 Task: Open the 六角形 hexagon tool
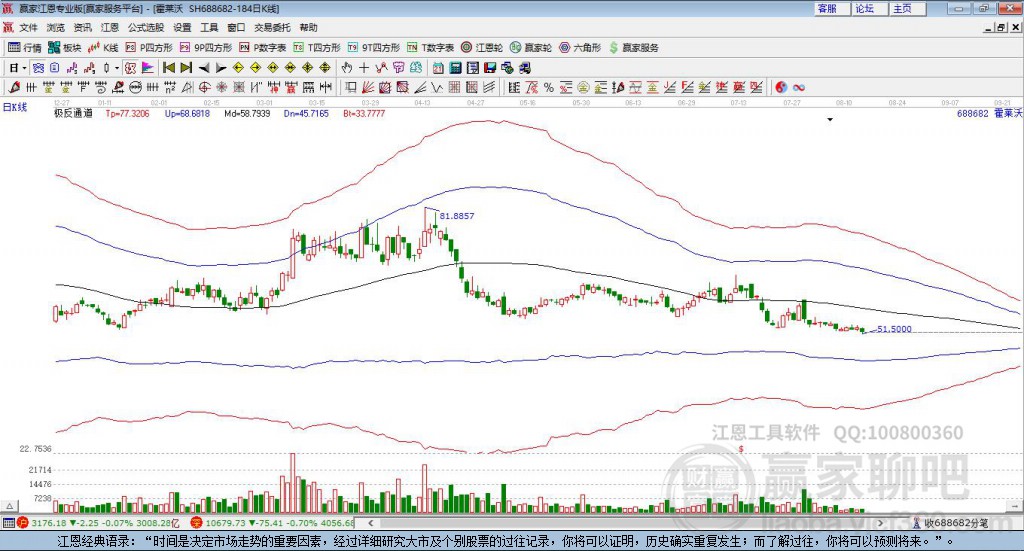(580, 48)
